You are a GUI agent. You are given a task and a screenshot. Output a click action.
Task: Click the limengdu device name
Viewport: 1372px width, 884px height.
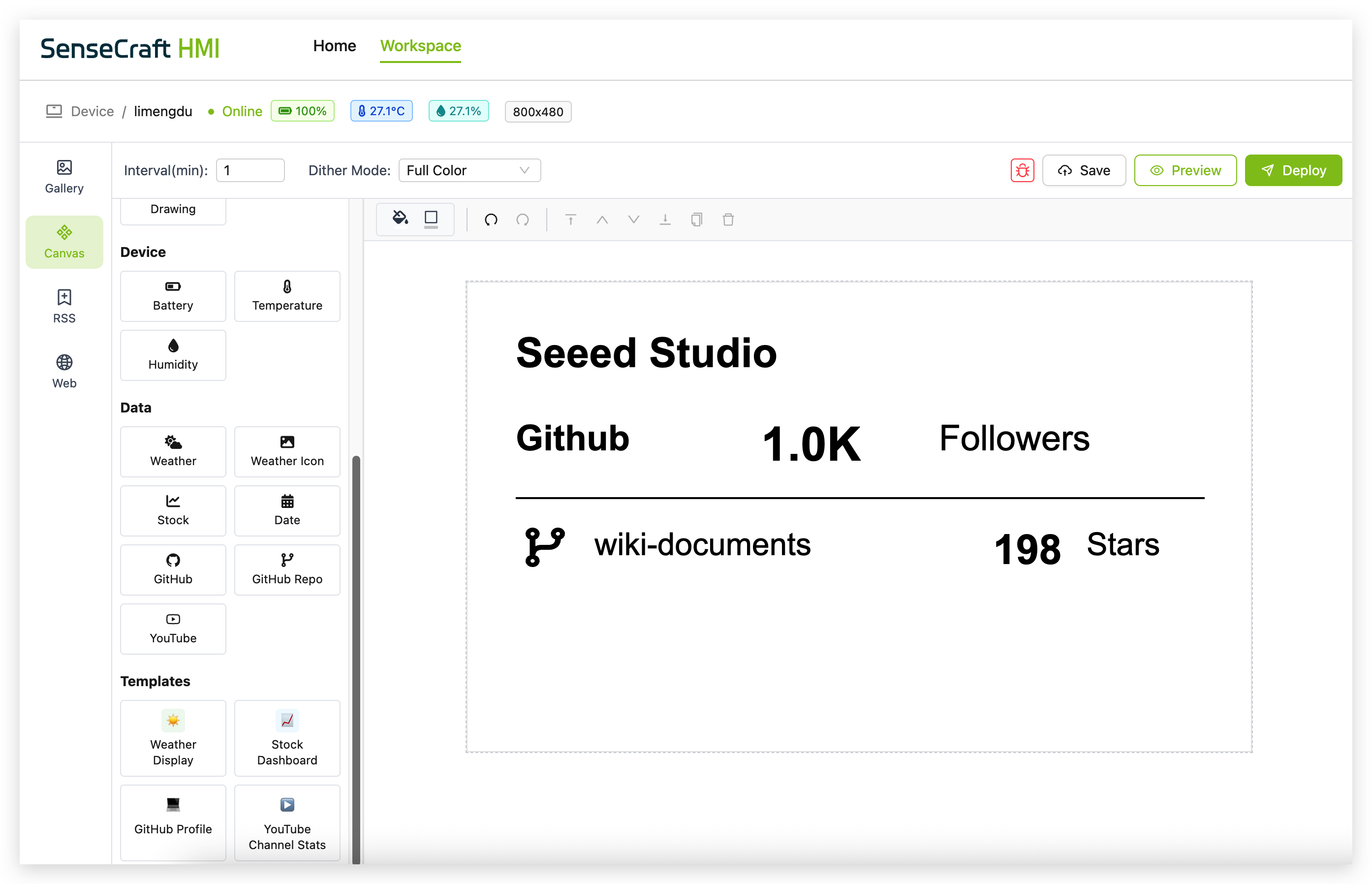coord(163,111)
